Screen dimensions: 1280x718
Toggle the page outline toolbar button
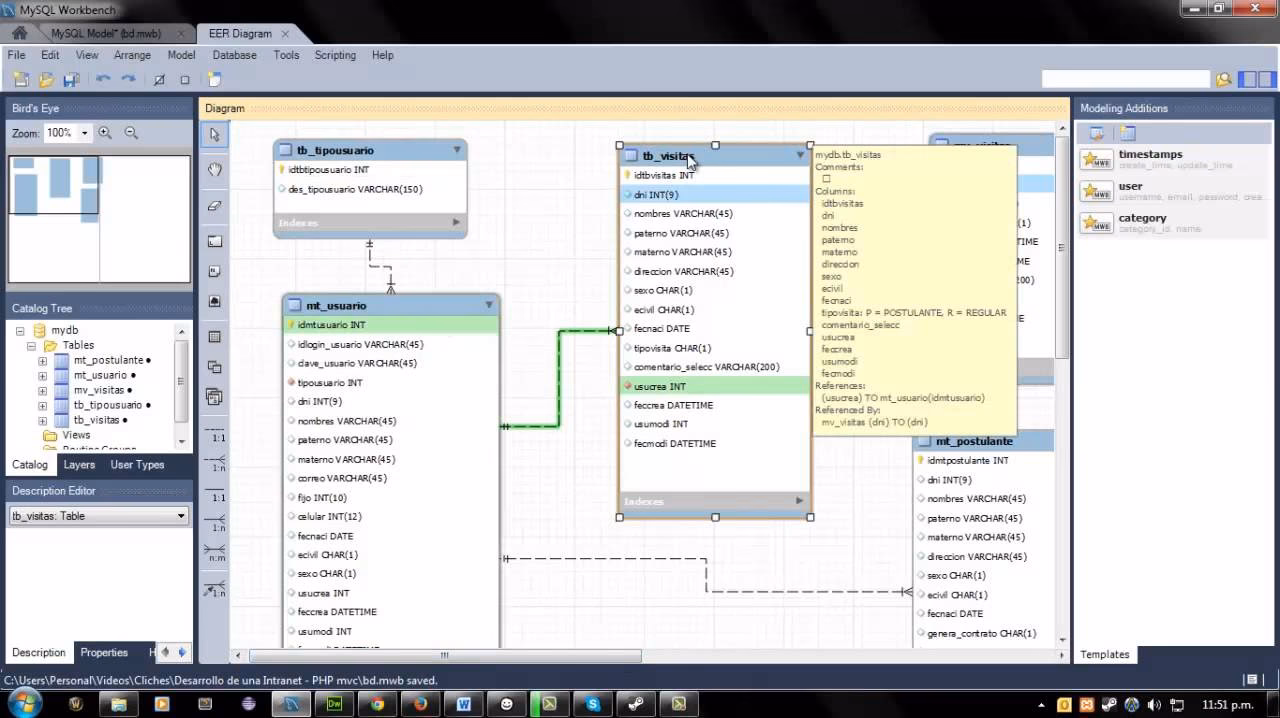point(185,79)
